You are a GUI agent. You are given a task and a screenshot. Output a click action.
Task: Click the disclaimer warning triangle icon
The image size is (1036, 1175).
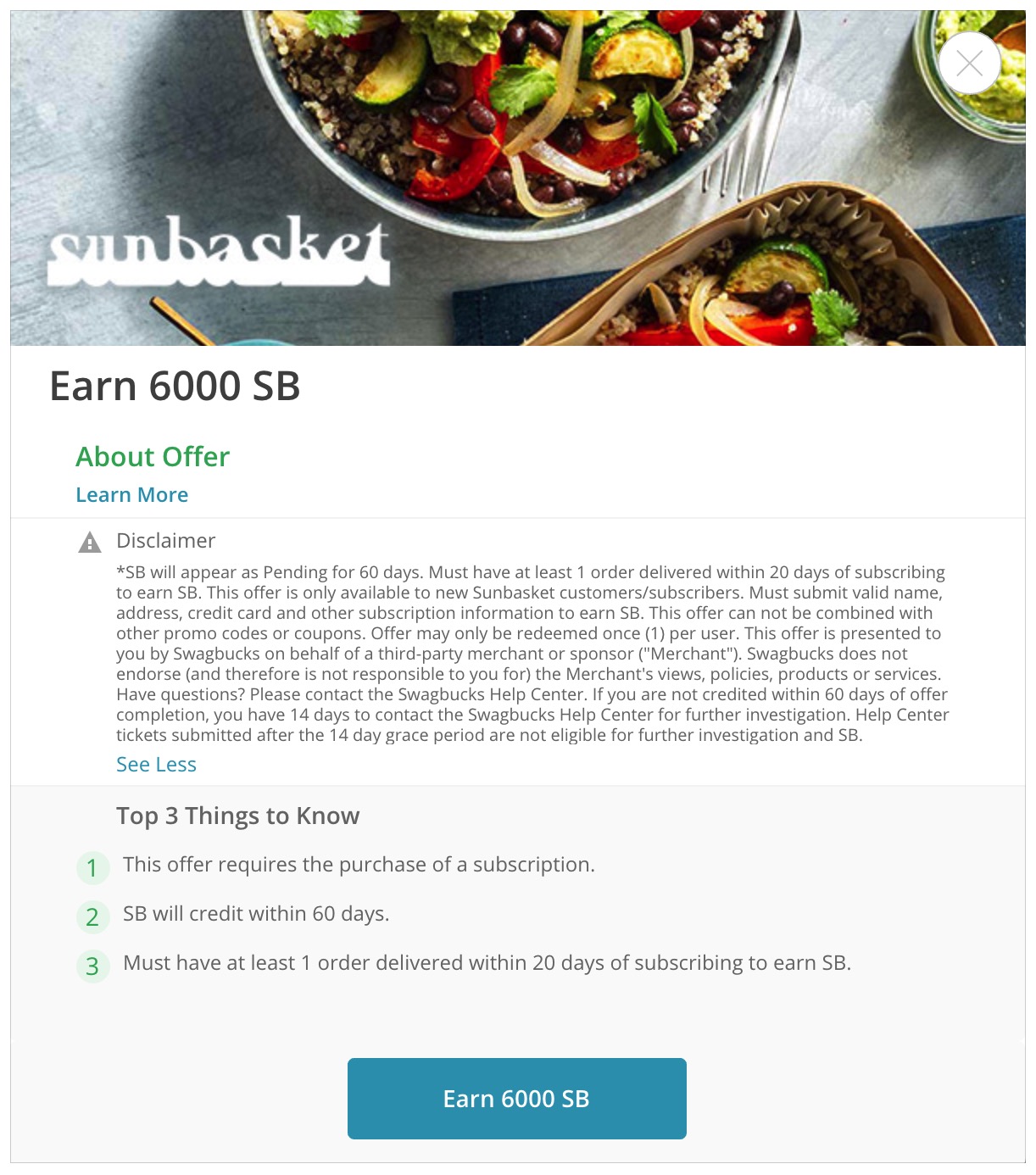point(90,540)
